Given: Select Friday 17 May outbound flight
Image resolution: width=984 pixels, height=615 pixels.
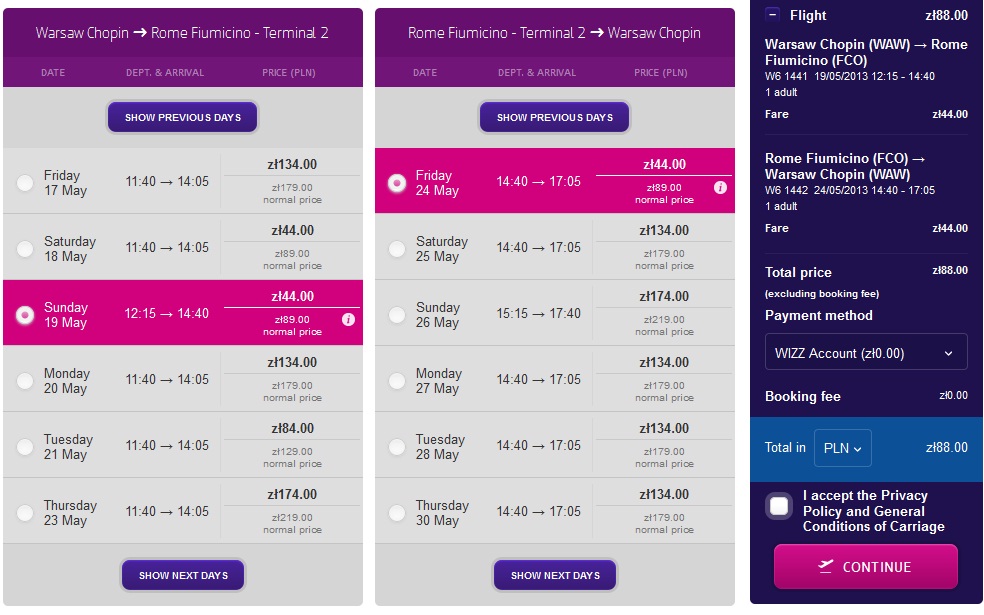Looking at the screenshot, I should (x=25, y=183).
